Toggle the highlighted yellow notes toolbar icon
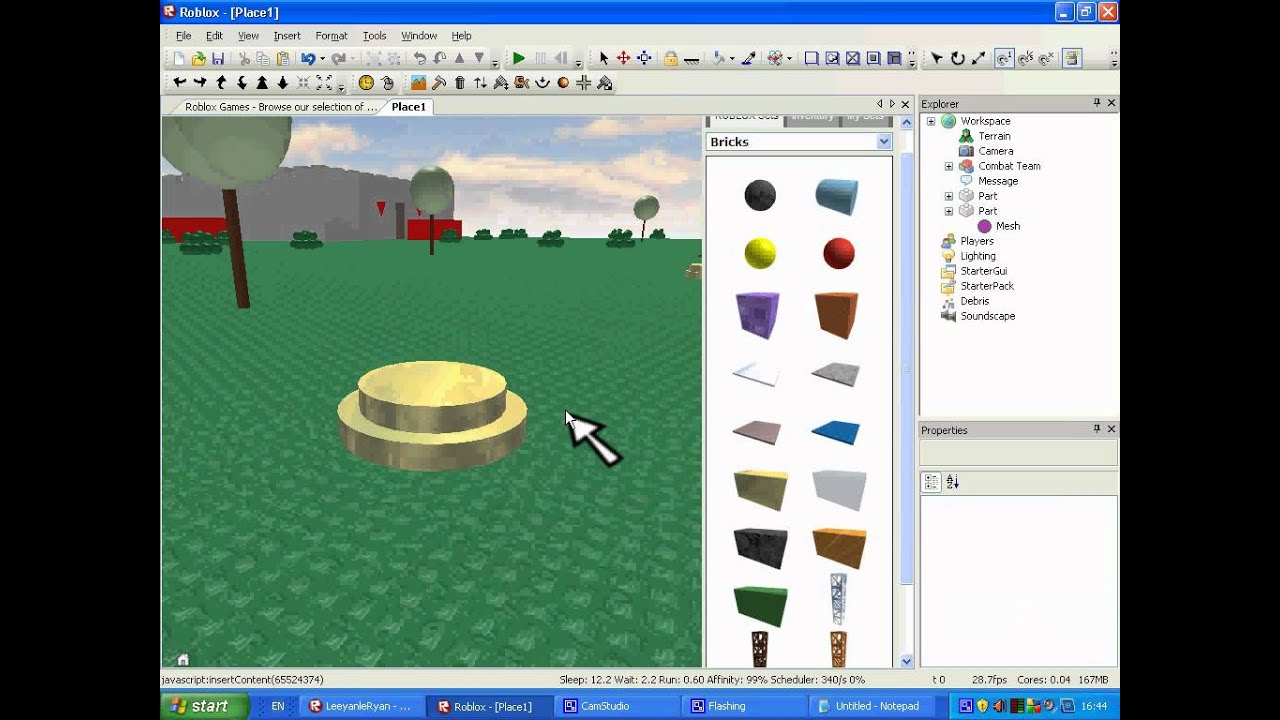The height and width of the screenshot is (720, 1280). coord(1072,59)
